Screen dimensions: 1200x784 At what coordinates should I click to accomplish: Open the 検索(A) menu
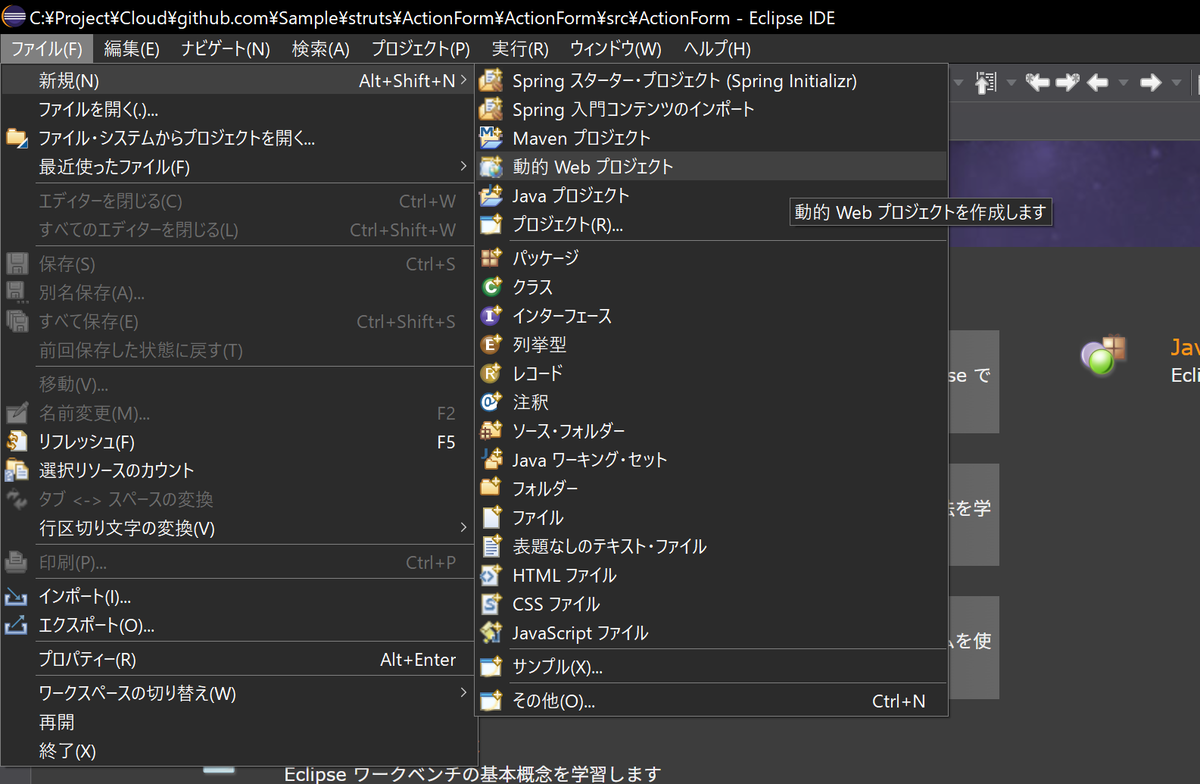click(x=321, y=48)
